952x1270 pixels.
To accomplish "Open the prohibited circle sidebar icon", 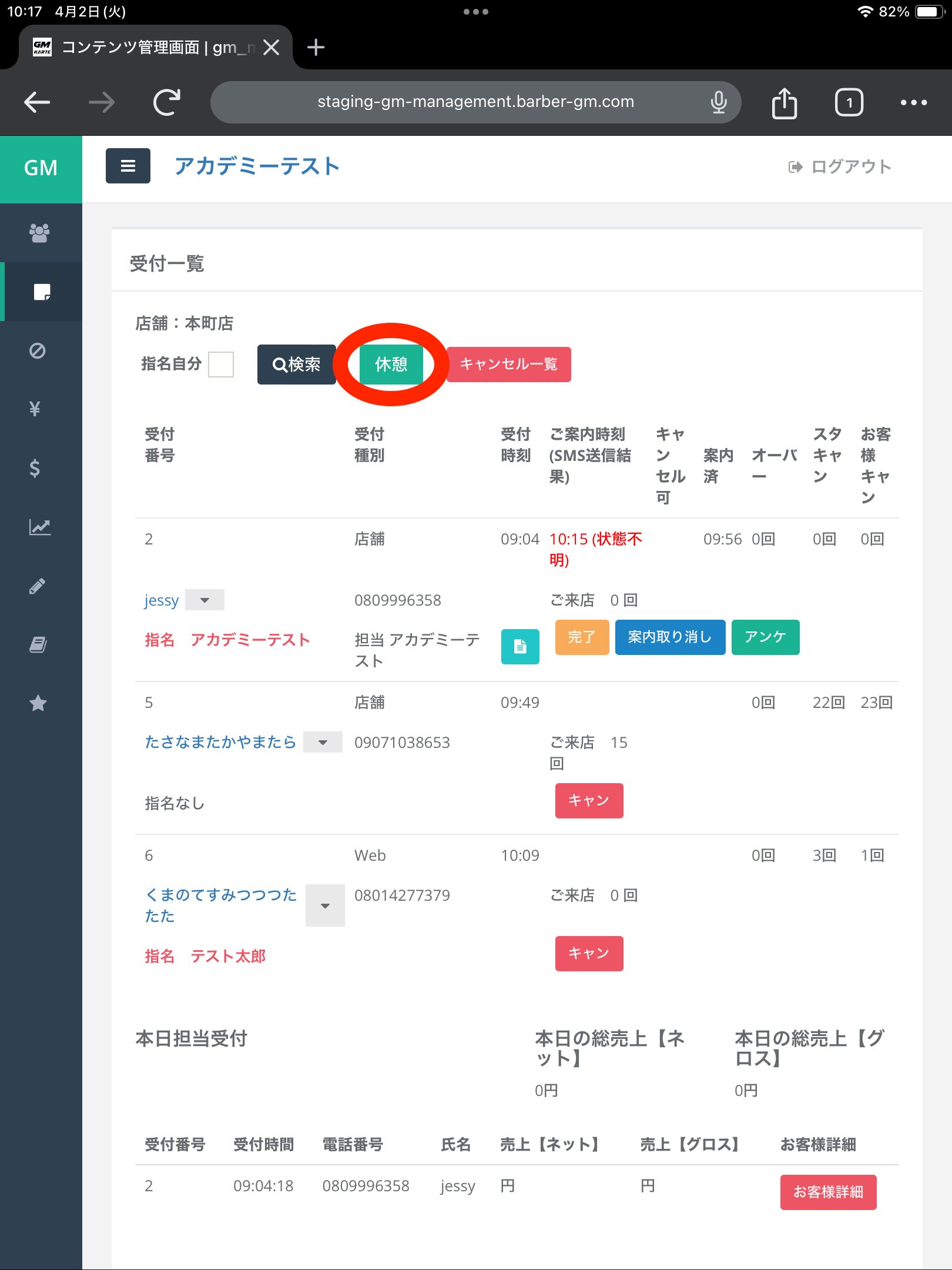I will click(38, 350).
